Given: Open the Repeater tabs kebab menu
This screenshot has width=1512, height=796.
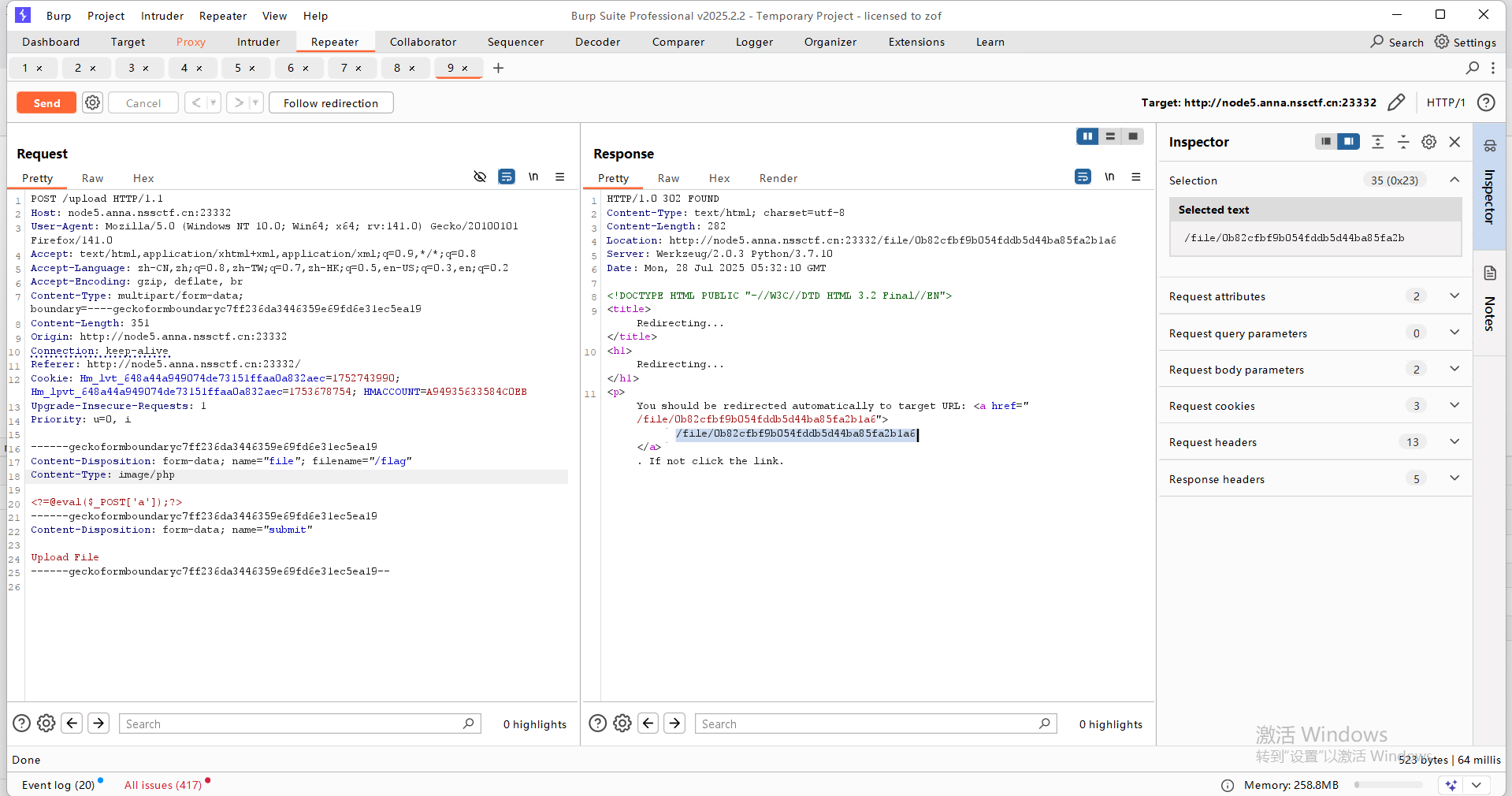Looking at the screenshot, I should (x=1493, y=68).
